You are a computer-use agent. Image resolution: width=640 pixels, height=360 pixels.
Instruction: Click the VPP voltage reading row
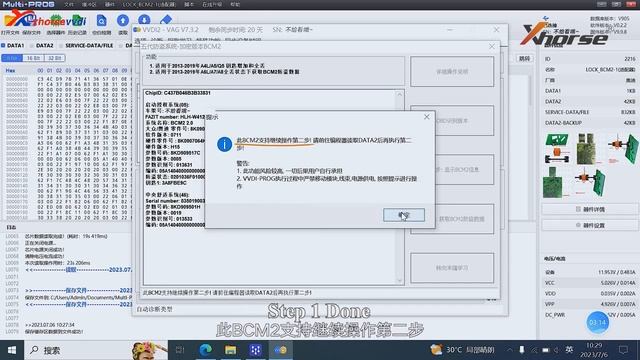pyautogui.click(x=589, y=304)
